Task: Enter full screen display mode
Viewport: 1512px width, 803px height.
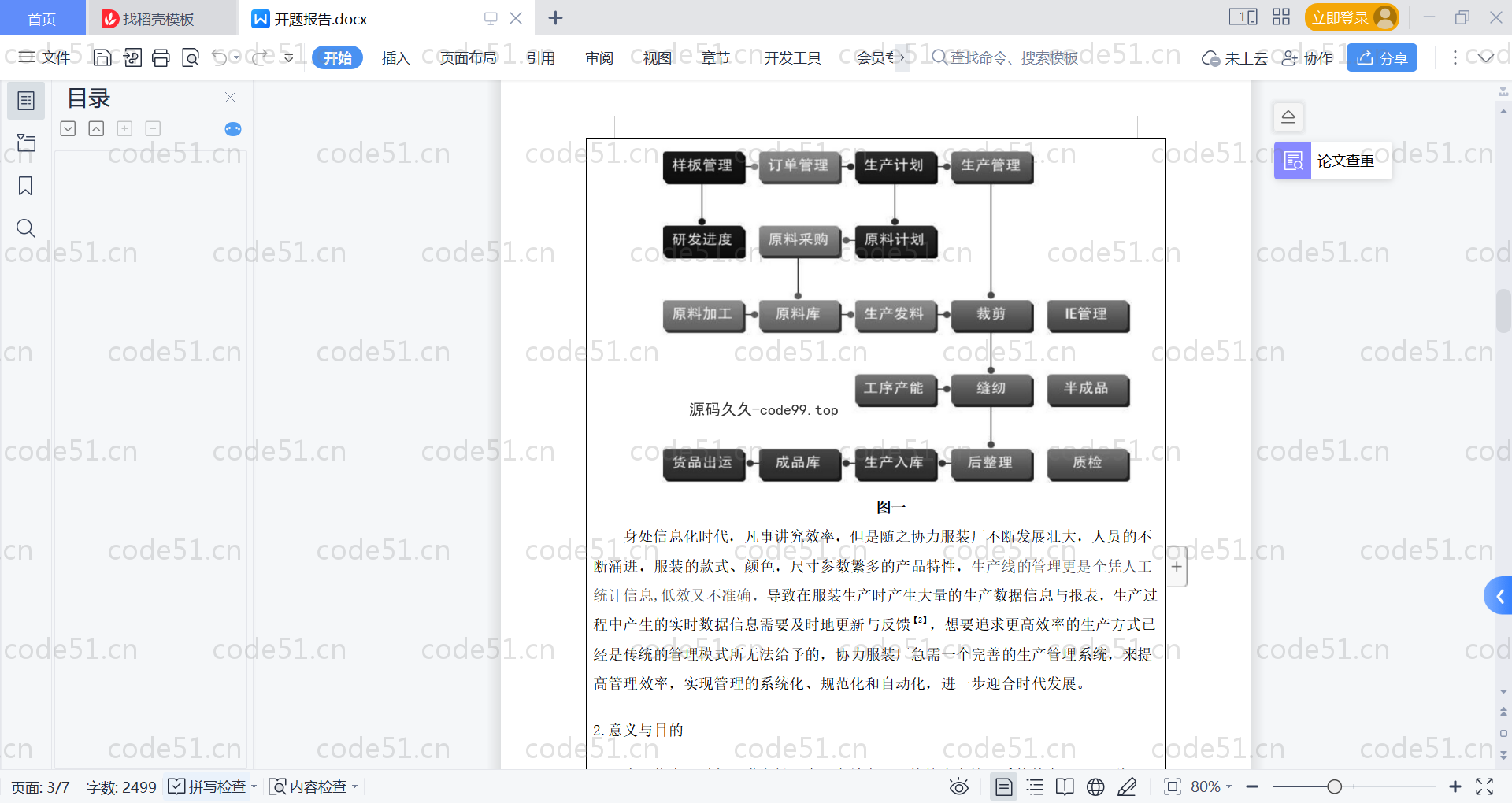Action: tap(1484, 786)
